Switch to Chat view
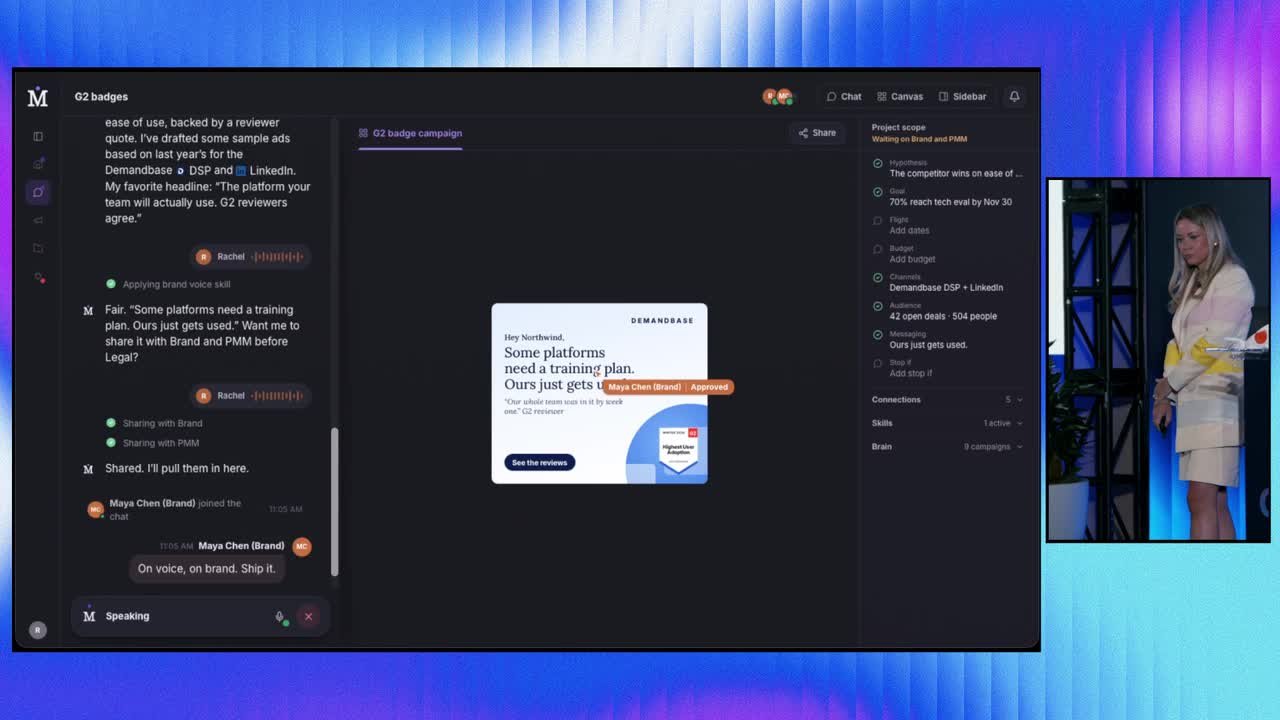Screen dimensions: 1280x720 (x=844, y=97)
